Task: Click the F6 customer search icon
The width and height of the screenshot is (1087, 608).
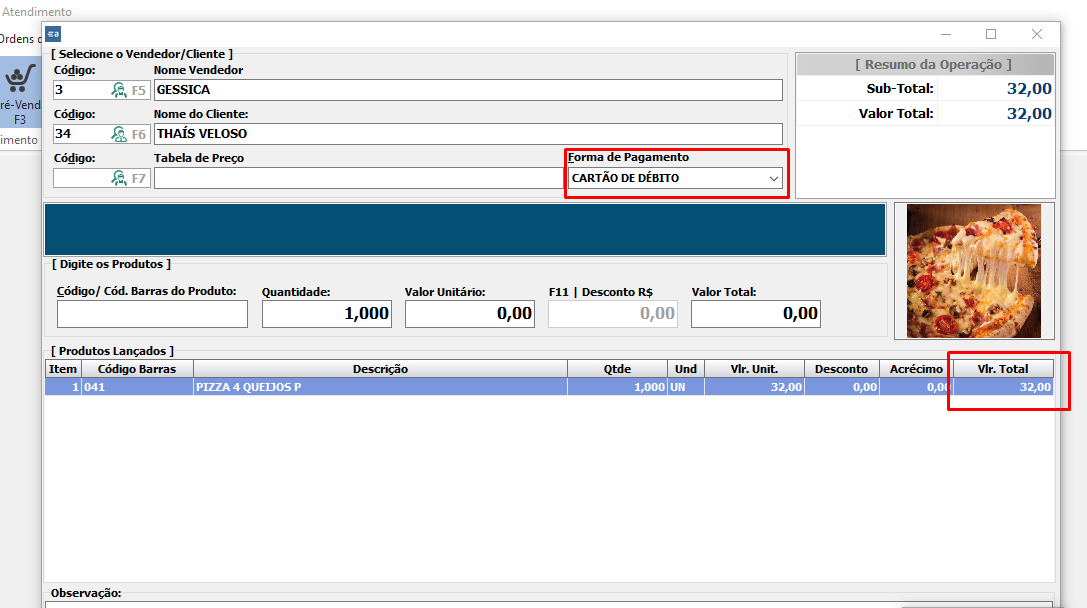Action: point(119,134)
